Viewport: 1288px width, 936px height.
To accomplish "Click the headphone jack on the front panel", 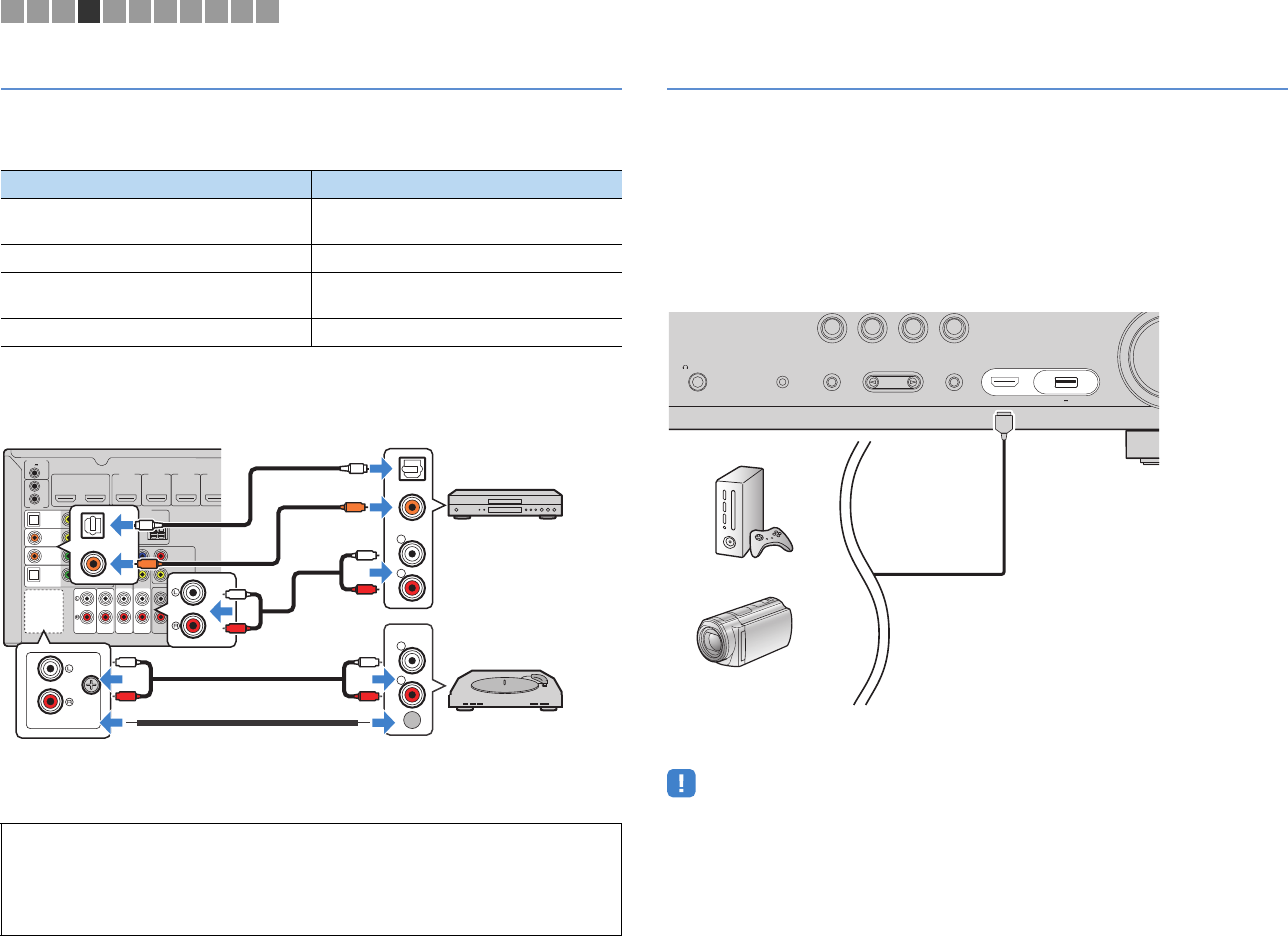I will [697, 381].
